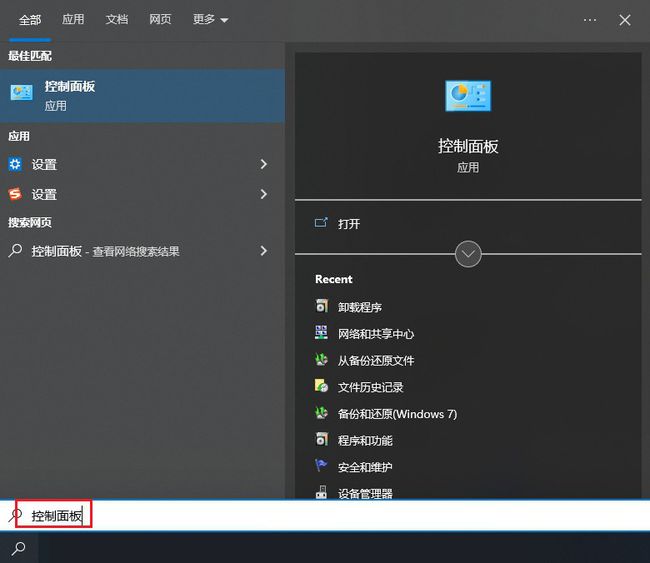Open recent item 从备份还原文件

click(x=376, y=361)
